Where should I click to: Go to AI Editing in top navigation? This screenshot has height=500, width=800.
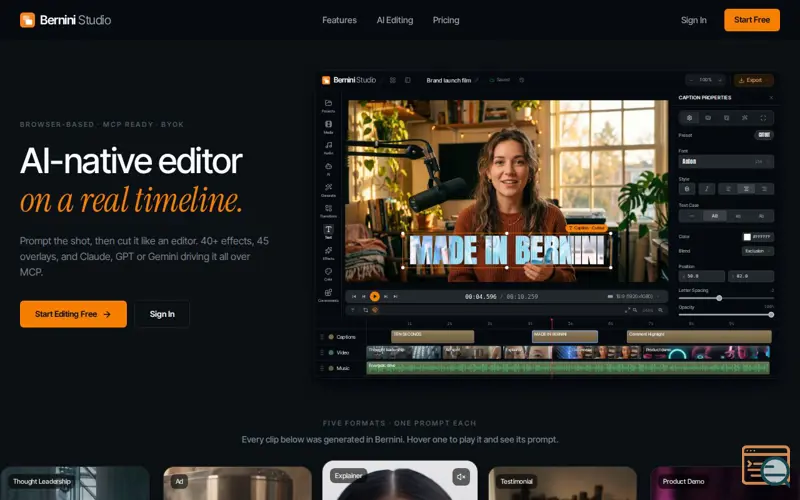395,20
